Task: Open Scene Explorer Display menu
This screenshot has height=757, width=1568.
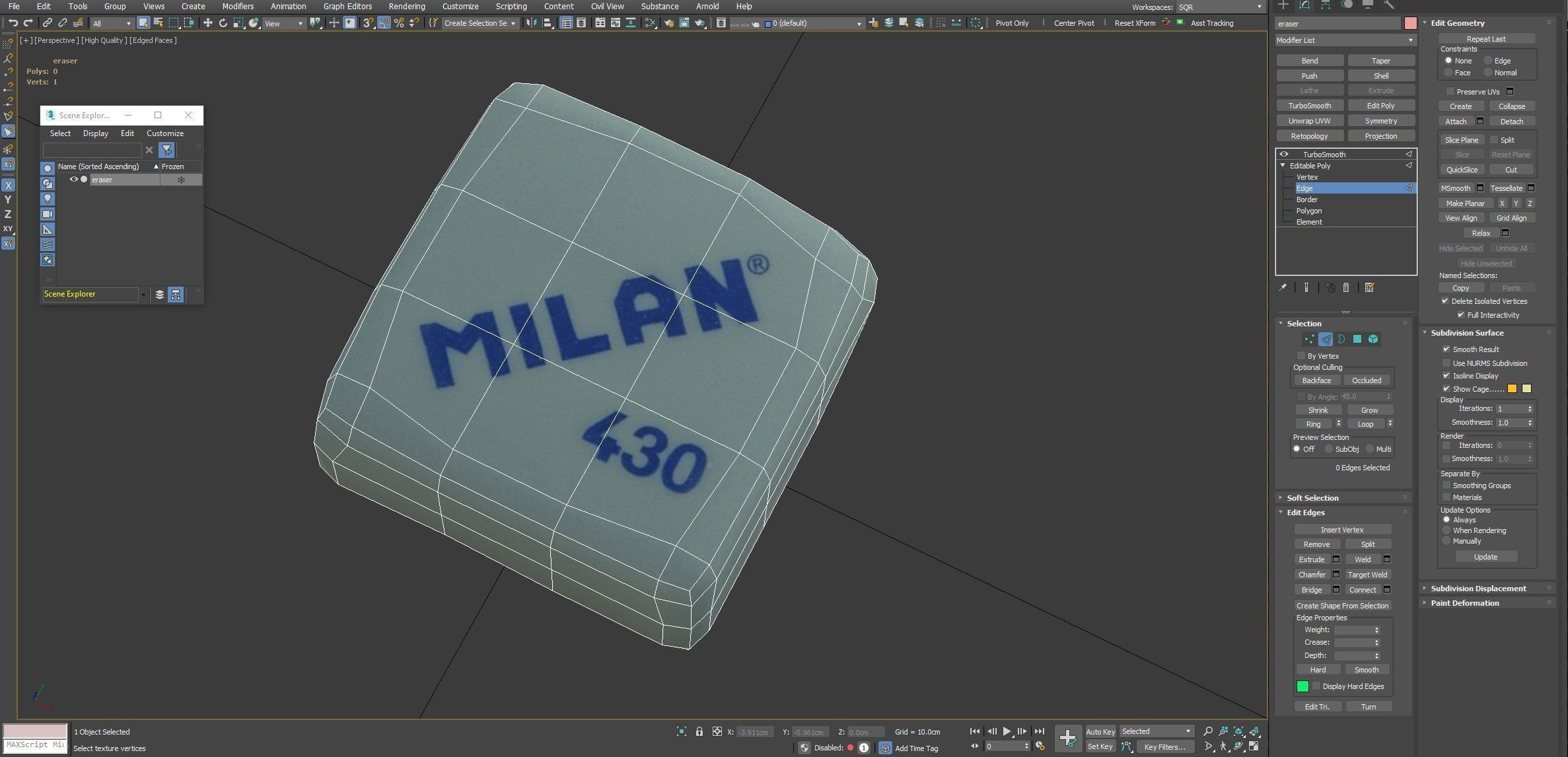Action: [x=95, y=133]
